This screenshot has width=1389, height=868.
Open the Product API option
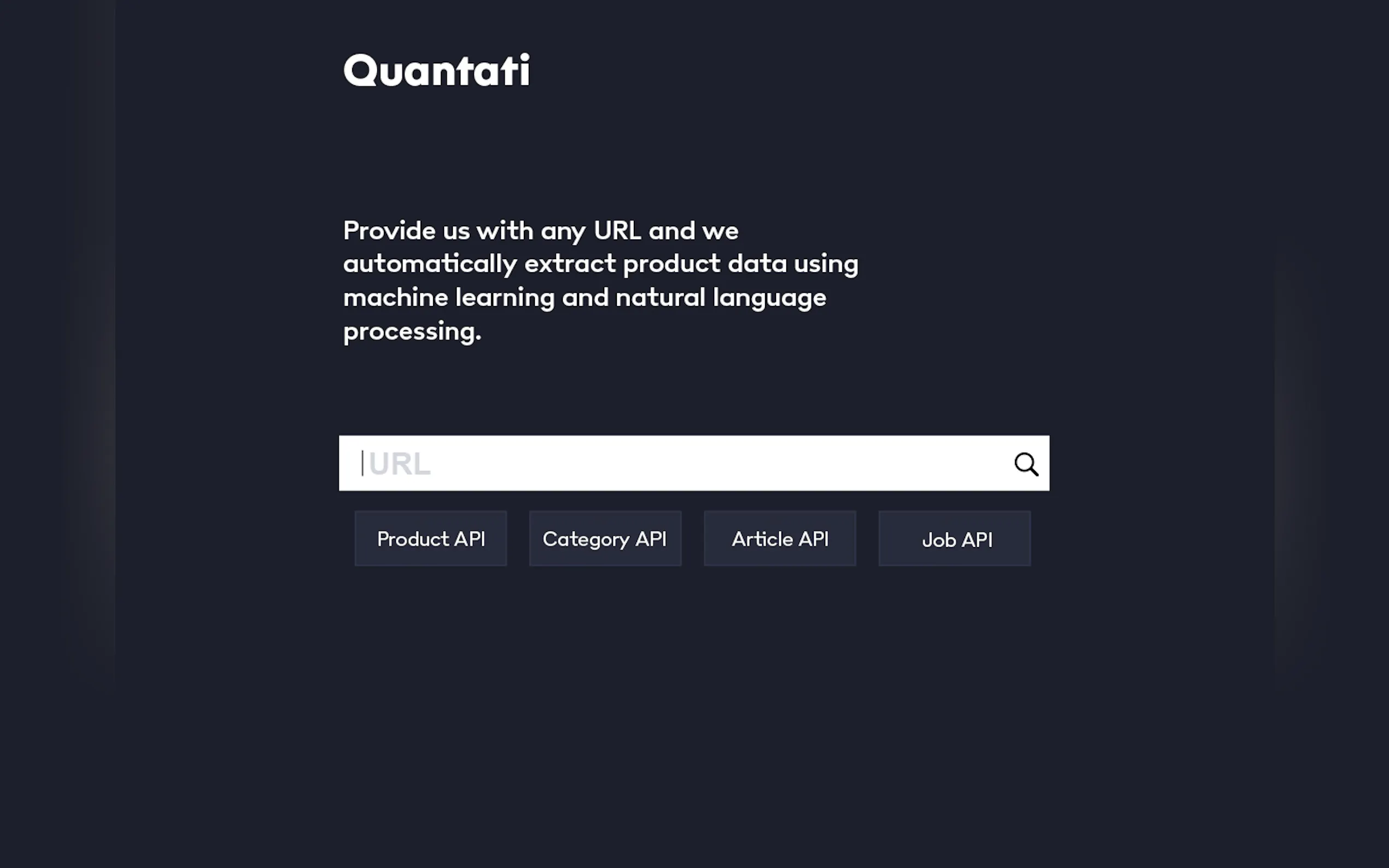pyautogui.click(x=431, y=538)
